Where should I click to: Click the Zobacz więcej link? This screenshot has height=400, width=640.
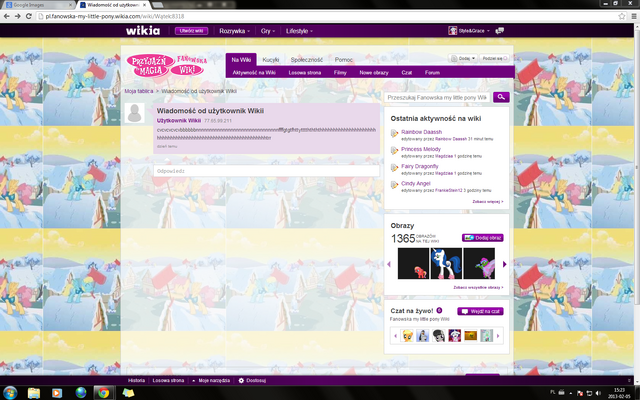(488, 202)
